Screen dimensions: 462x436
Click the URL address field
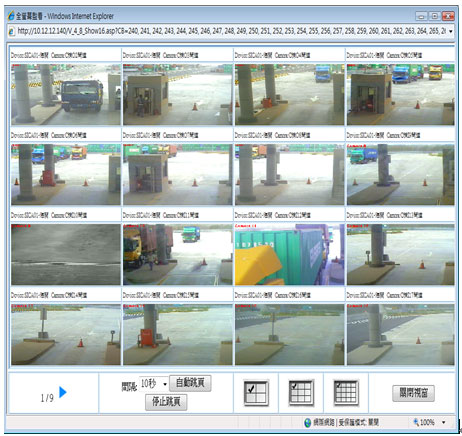click(231, 31)
